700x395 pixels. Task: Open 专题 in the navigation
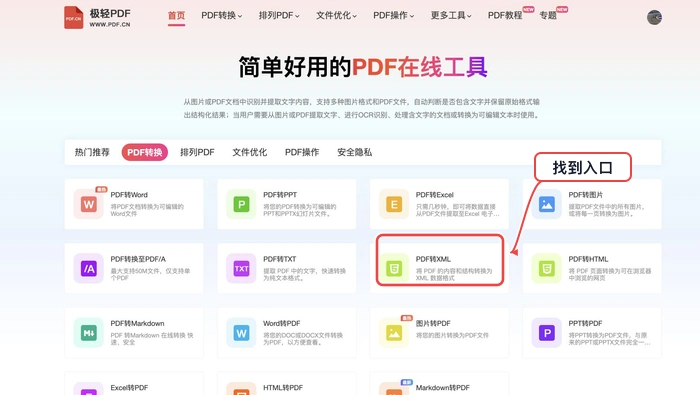[548, 15]
